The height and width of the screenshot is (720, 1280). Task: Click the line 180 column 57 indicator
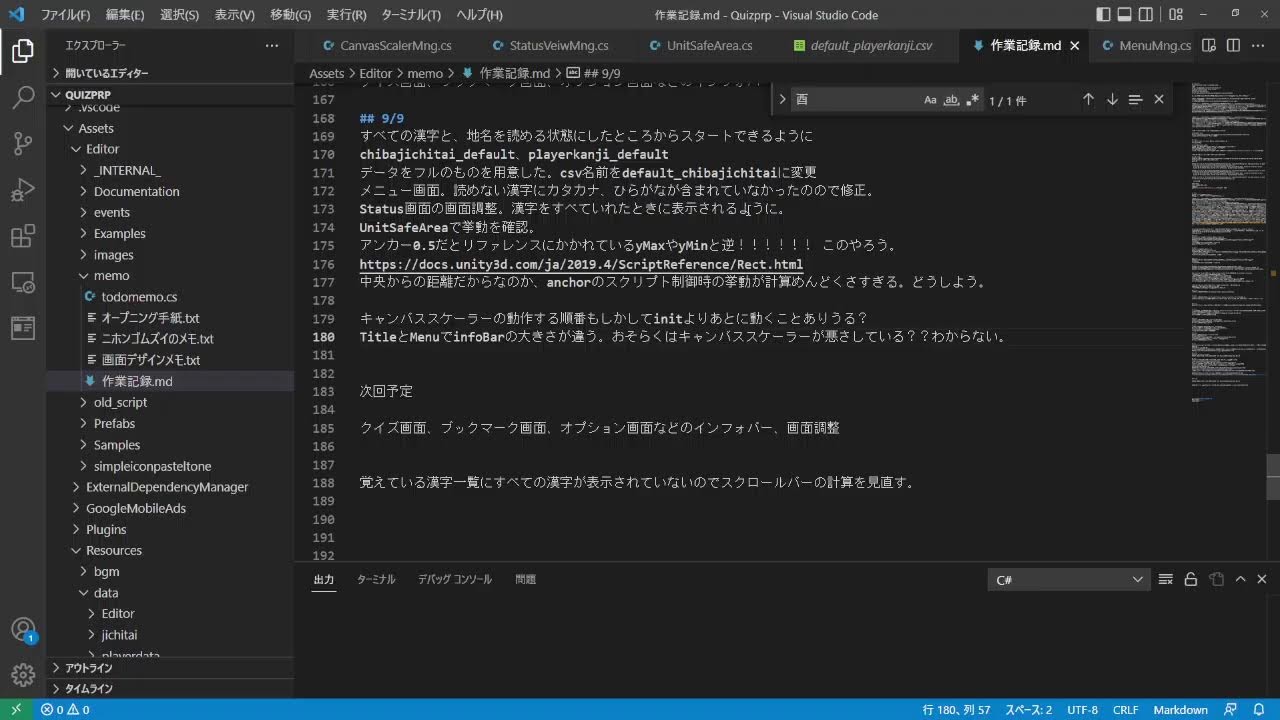click(x=956, y=710)
